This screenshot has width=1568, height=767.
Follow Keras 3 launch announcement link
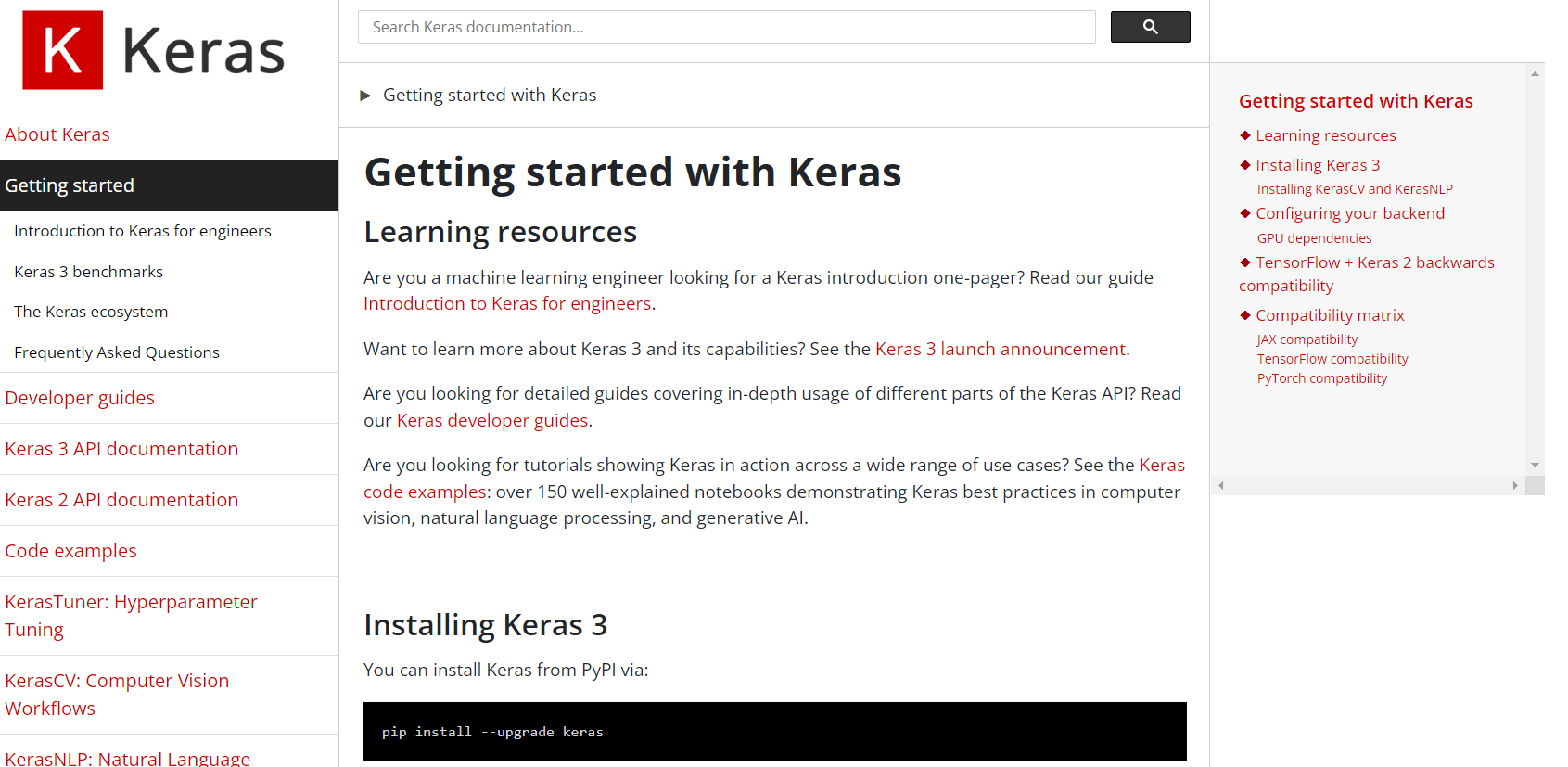[1001, 349]
